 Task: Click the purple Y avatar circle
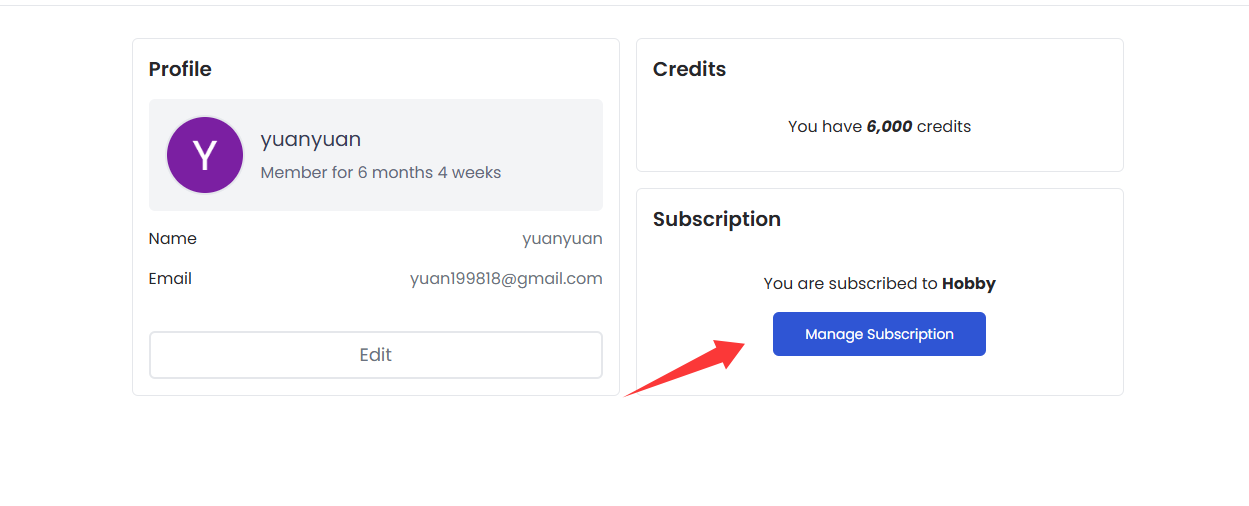pyautogui.click(x=205, y=155)
